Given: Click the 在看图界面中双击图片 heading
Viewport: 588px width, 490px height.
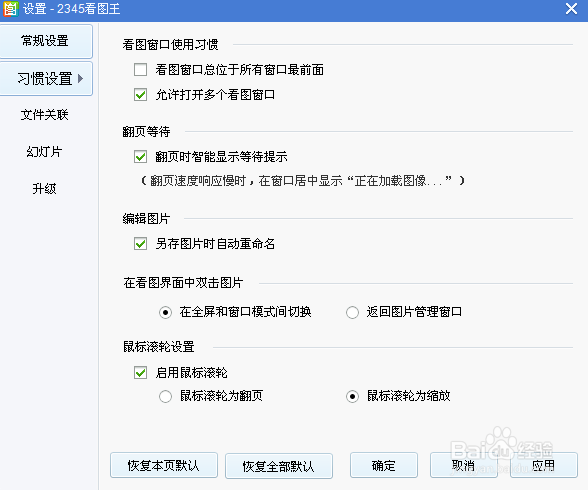Looking at the screenshot, I should tap(183, 283).
